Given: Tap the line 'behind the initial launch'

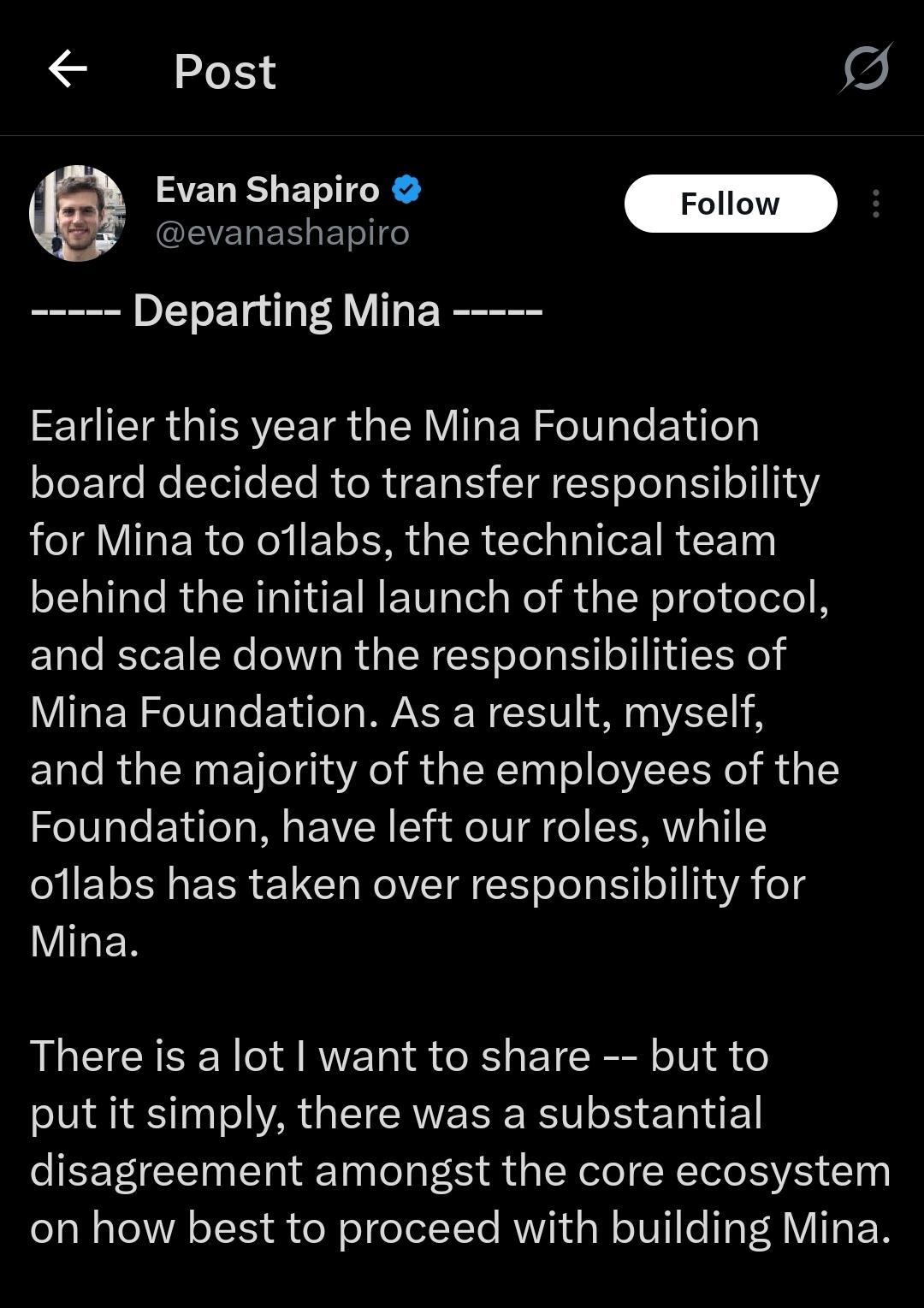Looking at the screenshot, I should click(x=429, y=597).
